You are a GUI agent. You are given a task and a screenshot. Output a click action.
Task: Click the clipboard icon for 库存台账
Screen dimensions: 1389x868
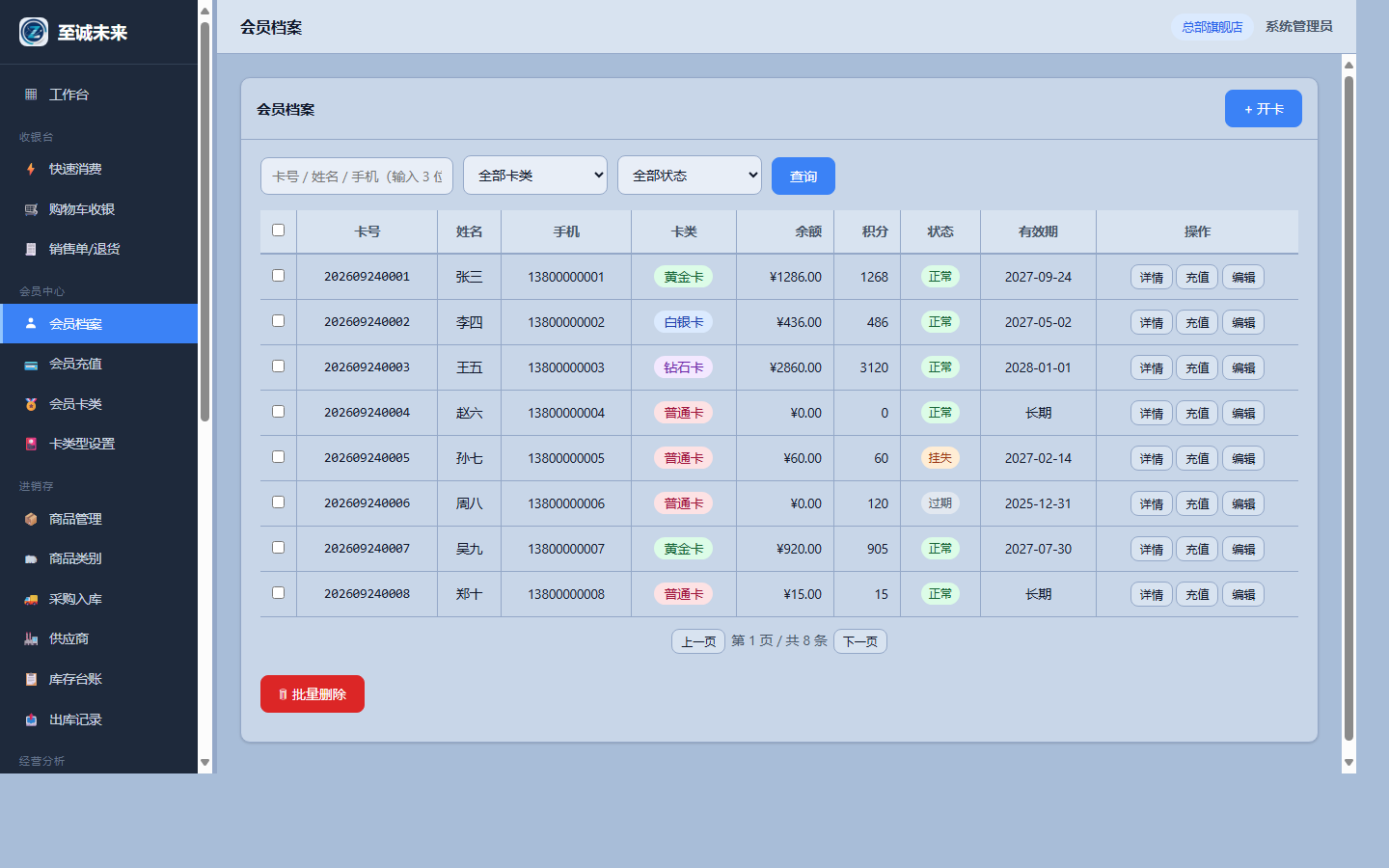[31, 679]
